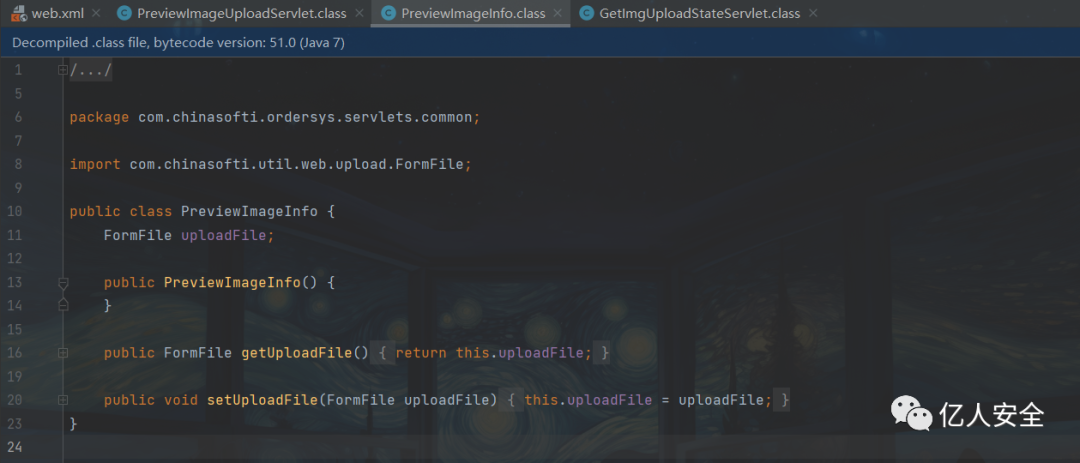Viewport: 1080px width, 463px height.
Task: Click the constructor's closing fold marker on line 14
Action: tap(63, 304)
